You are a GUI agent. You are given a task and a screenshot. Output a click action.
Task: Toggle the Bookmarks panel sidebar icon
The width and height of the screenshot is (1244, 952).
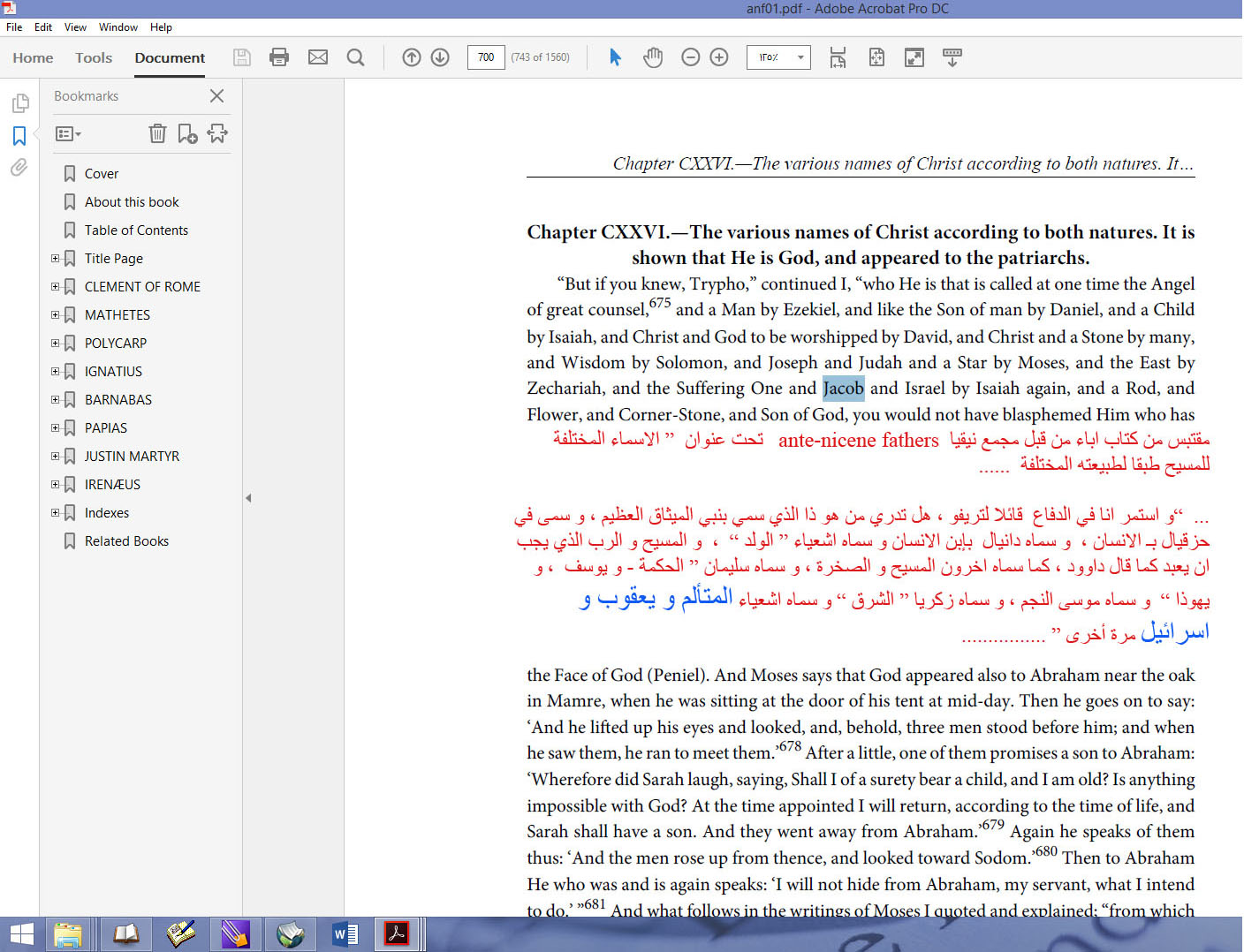(19, 135)
